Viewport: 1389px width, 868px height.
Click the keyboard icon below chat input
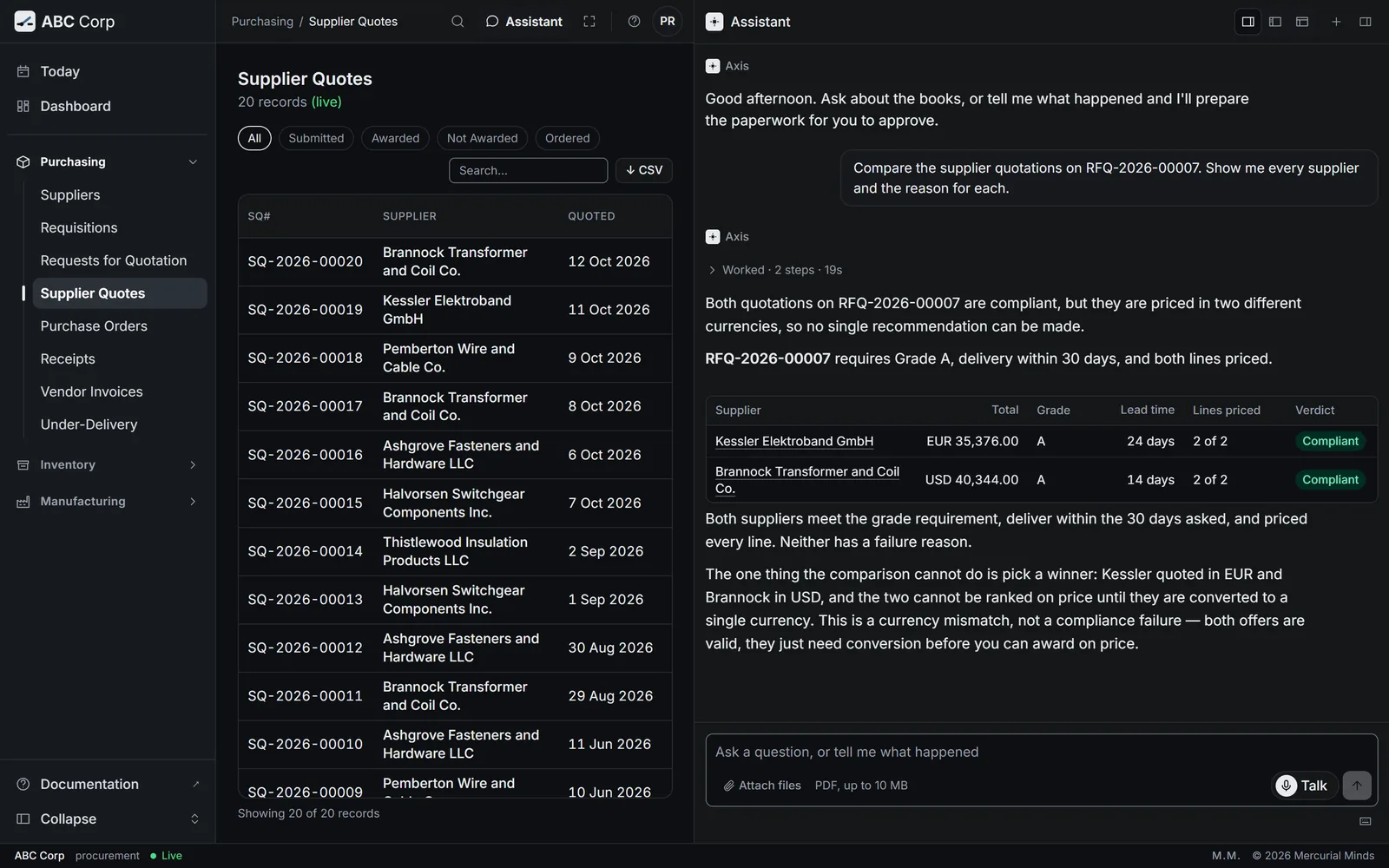pos(1366,821)
